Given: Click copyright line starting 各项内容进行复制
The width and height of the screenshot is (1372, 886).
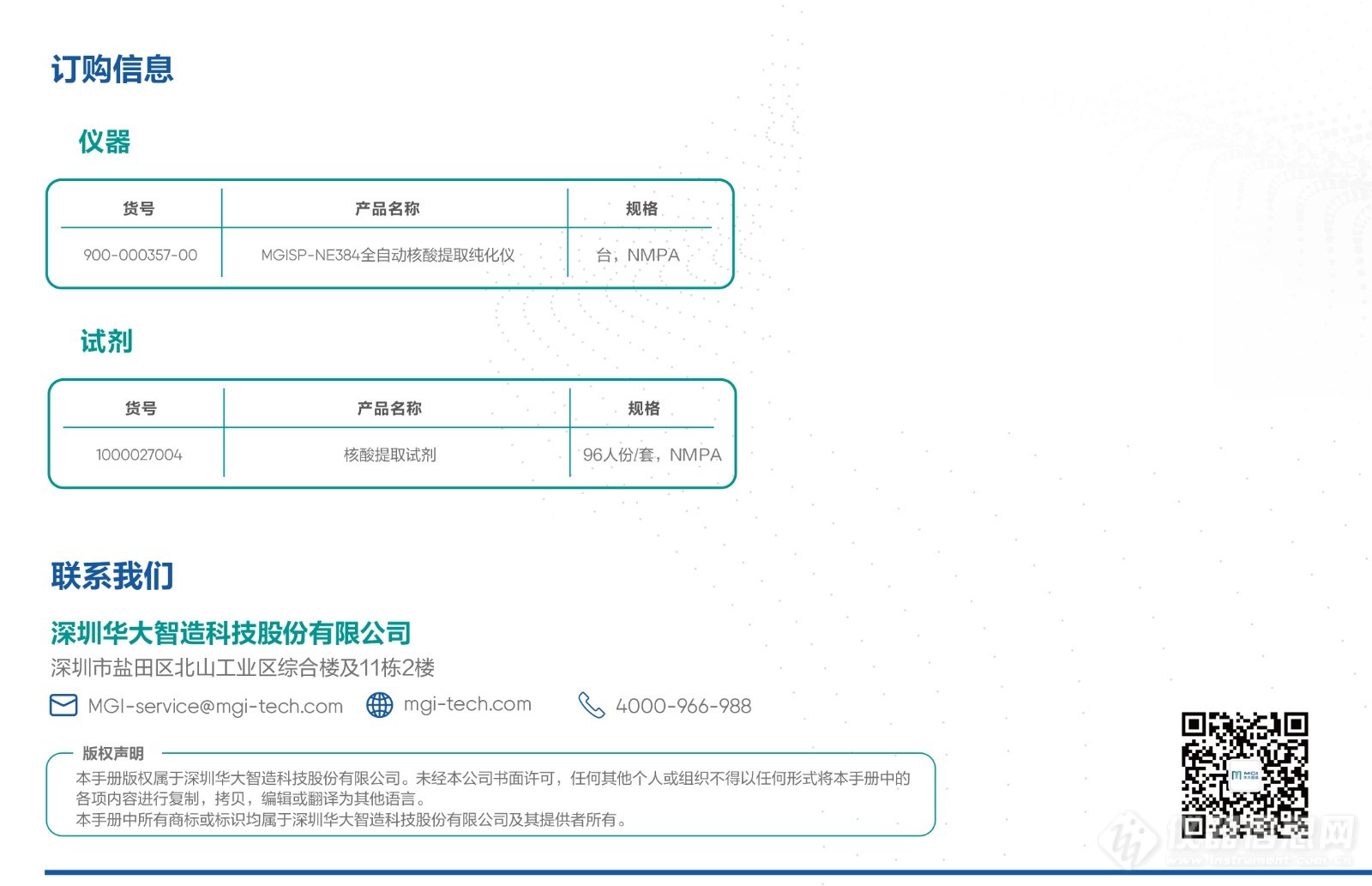Looking at the screenshot, I should click(250, 799).
